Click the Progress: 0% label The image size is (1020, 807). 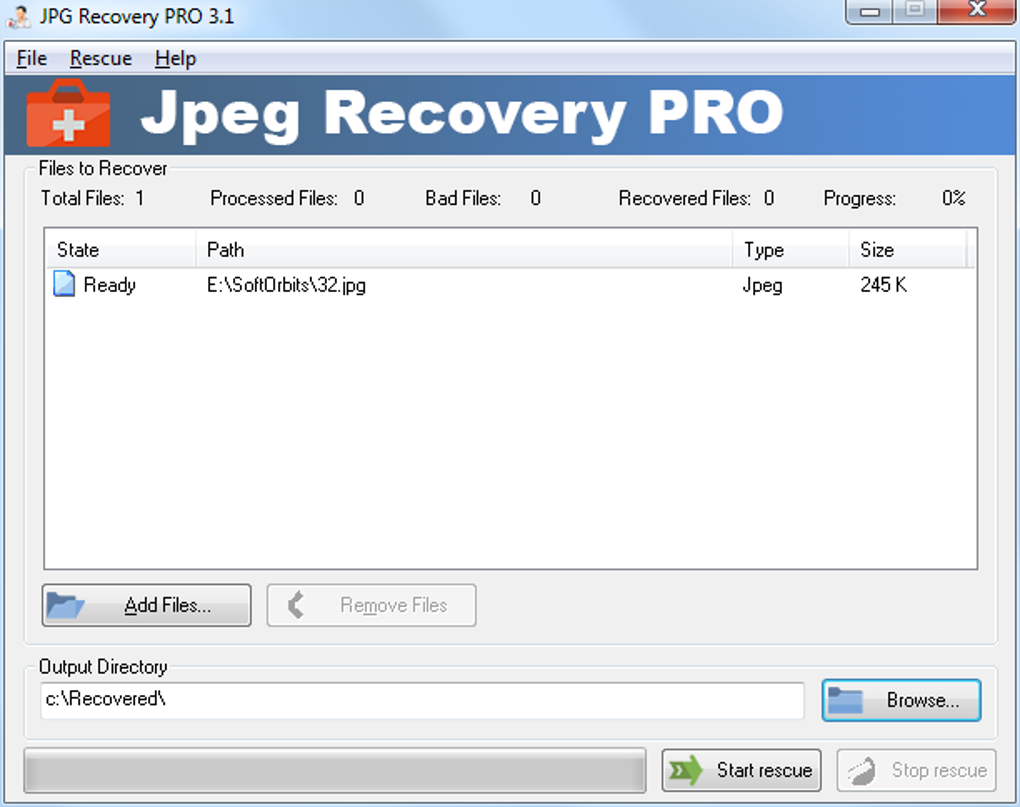click(894, 198)
